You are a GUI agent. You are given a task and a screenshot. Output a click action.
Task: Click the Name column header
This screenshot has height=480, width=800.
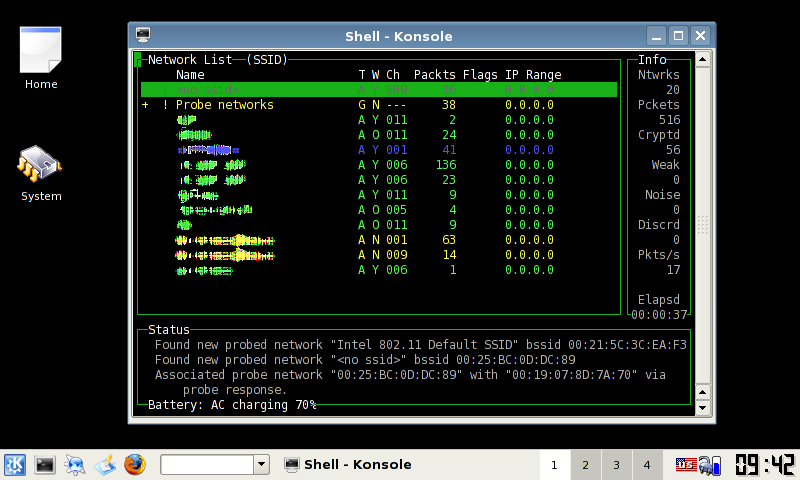click(x=190, y=75)
